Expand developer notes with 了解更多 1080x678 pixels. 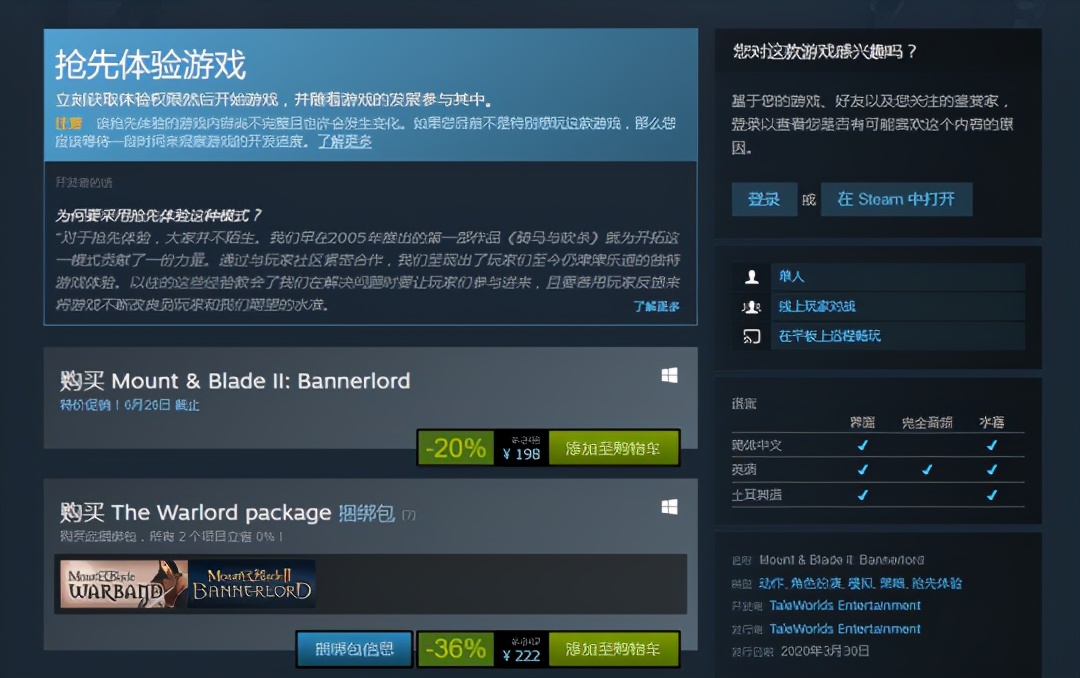656,306
